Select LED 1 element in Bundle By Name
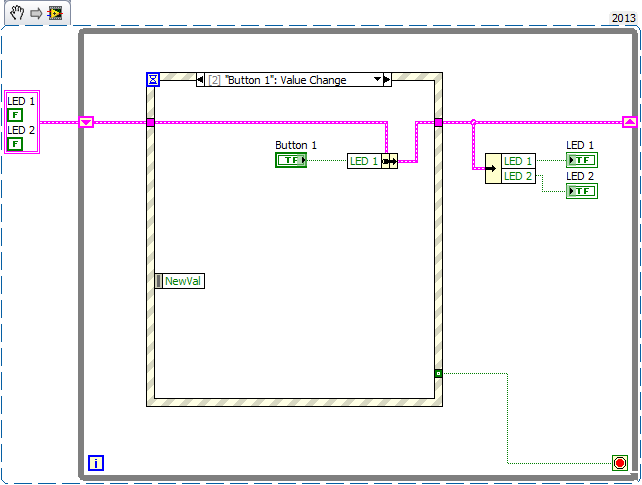 pyautogui.click(x=364, y=161)
